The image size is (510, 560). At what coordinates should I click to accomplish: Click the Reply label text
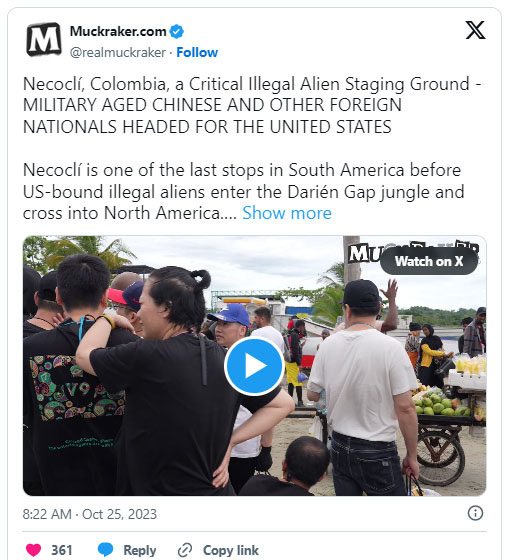tap(140, 550)
